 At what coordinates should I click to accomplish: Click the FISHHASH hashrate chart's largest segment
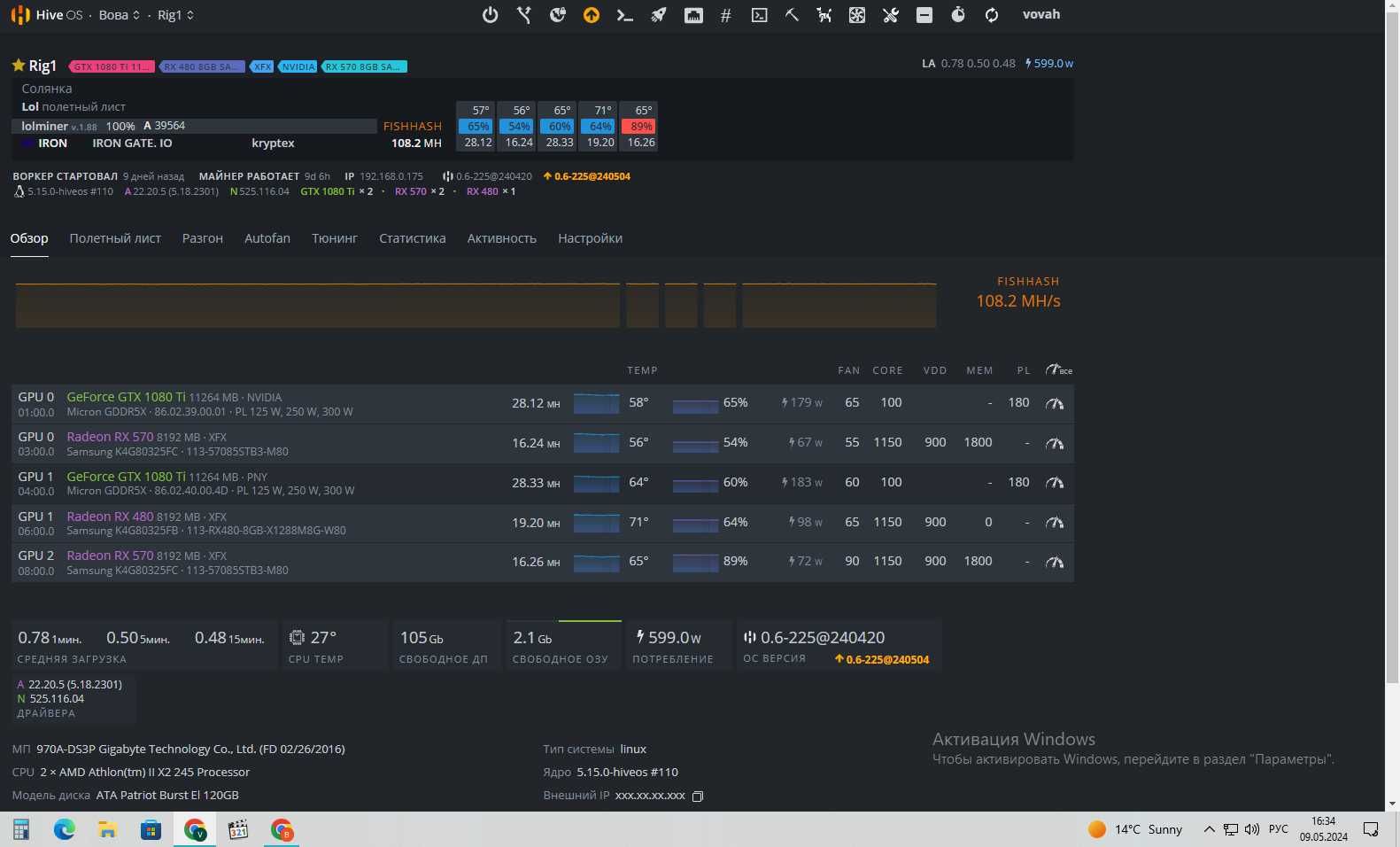click(317, 306)
